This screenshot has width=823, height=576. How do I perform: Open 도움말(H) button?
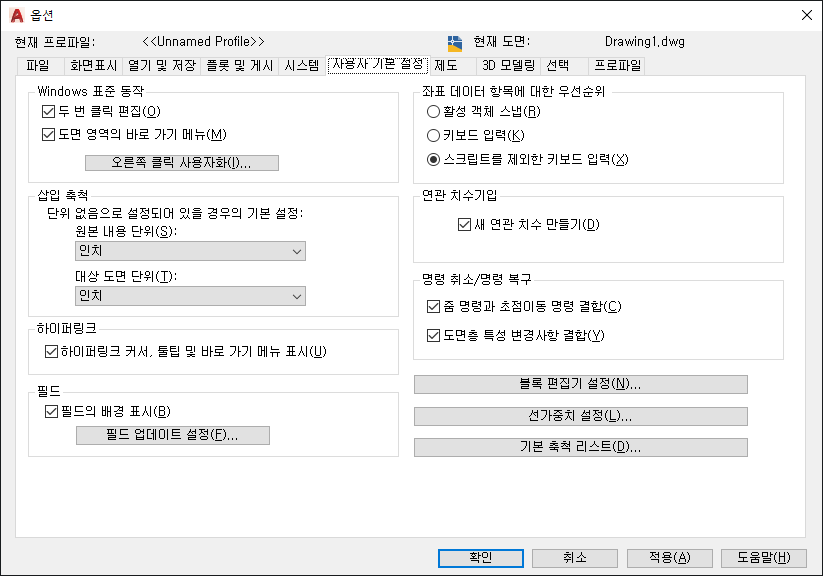[x=764, y=558]
